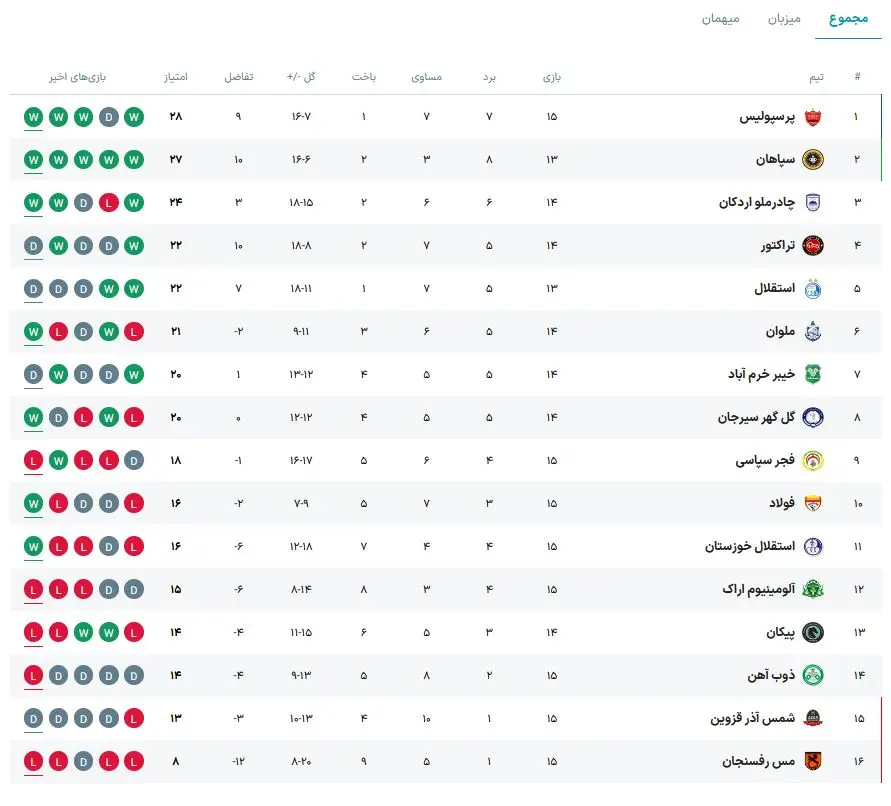The image size is (891, 806).
Task: Click the Zob Ahan team logo
Action: 812,676
